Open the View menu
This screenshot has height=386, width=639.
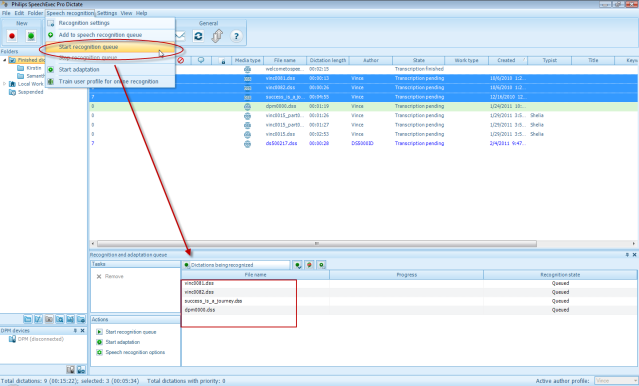click(x=126, y=13)
